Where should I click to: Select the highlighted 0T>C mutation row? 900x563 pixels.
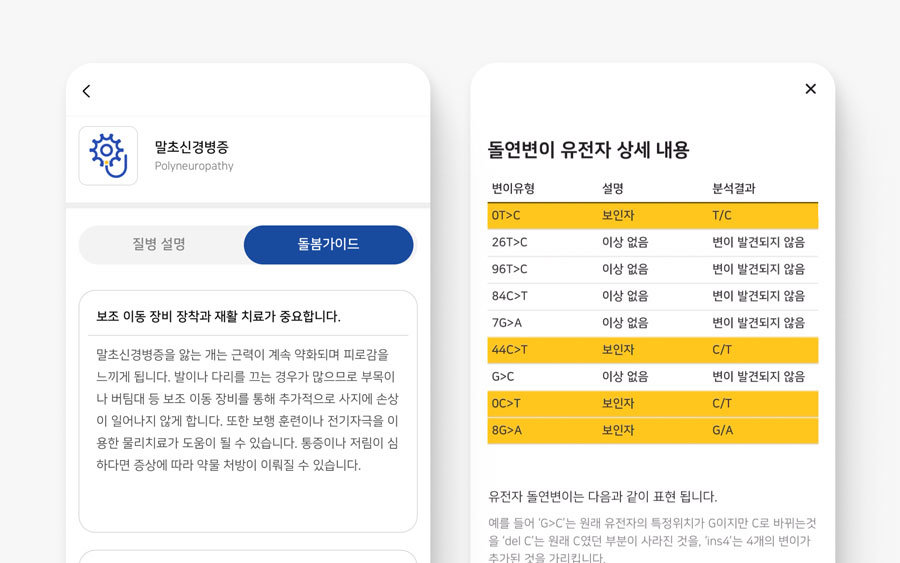(x=652, y=215)
